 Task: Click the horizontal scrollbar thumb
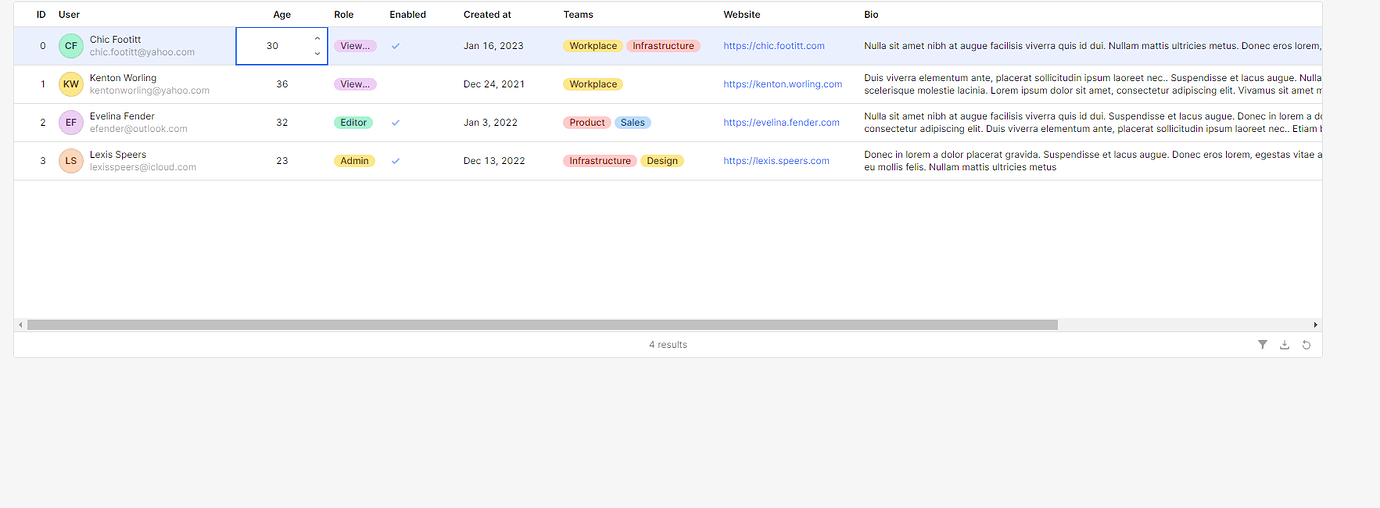(542, 325)
